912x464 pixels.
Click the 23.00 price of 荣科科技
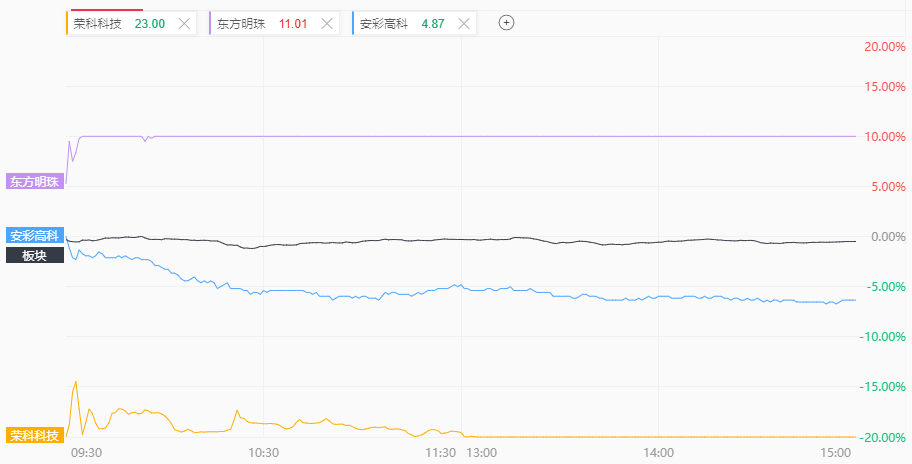tap(149, 23)
